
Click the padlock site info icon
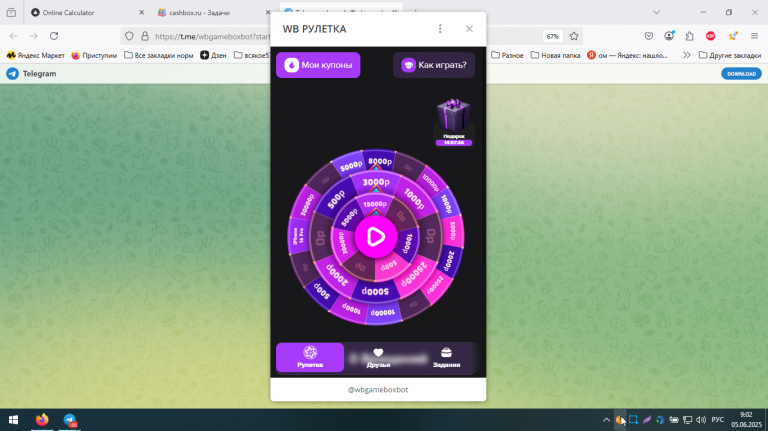tap(145, 36)
